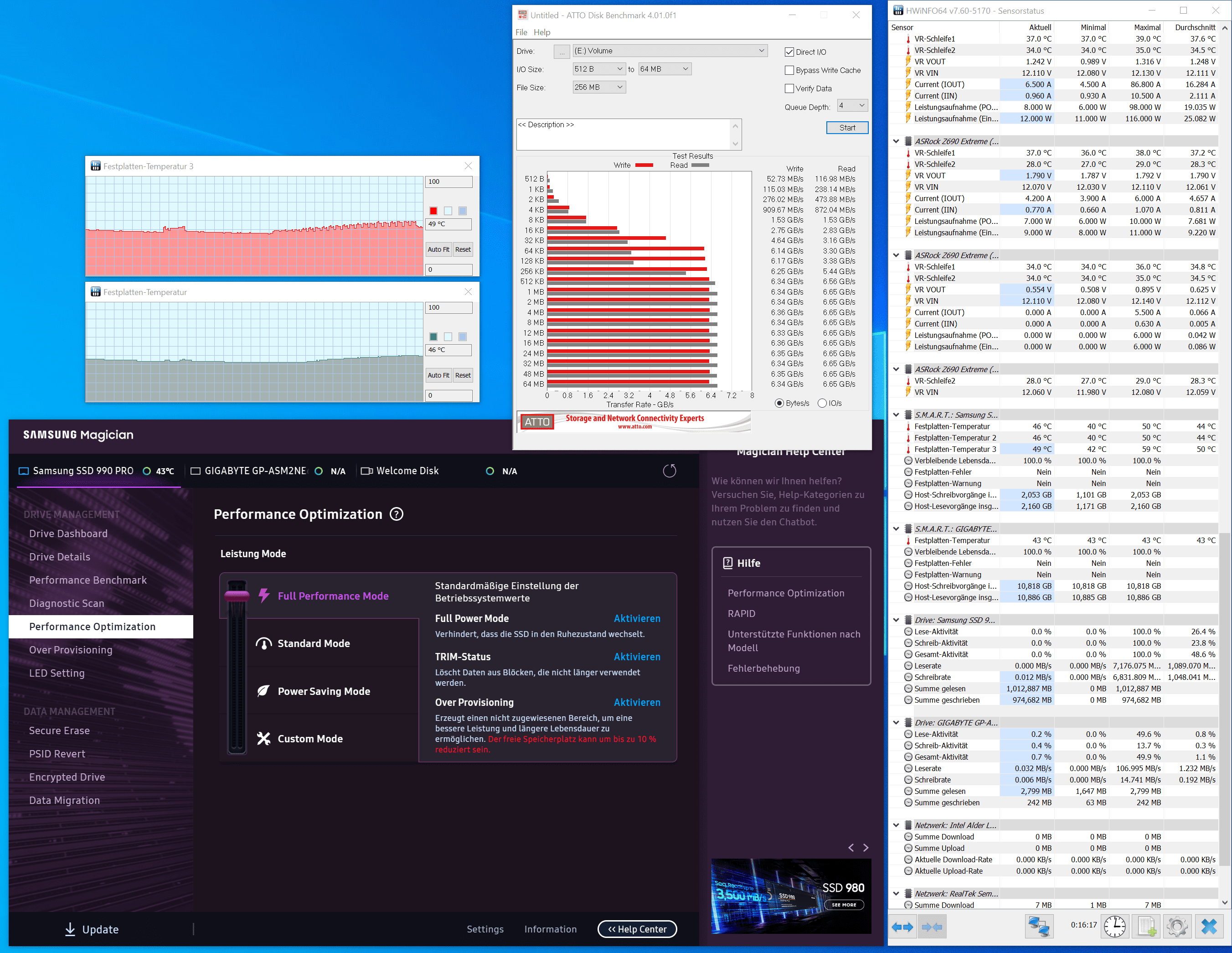
Task: Open I/O Size minimum 512 B dropdown
Action: (x=599, y=69)
